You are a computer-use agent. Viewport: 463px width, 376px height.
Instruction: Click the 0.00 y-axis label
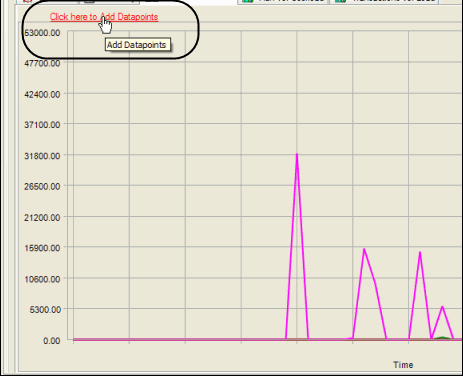(x=52, y=341)
